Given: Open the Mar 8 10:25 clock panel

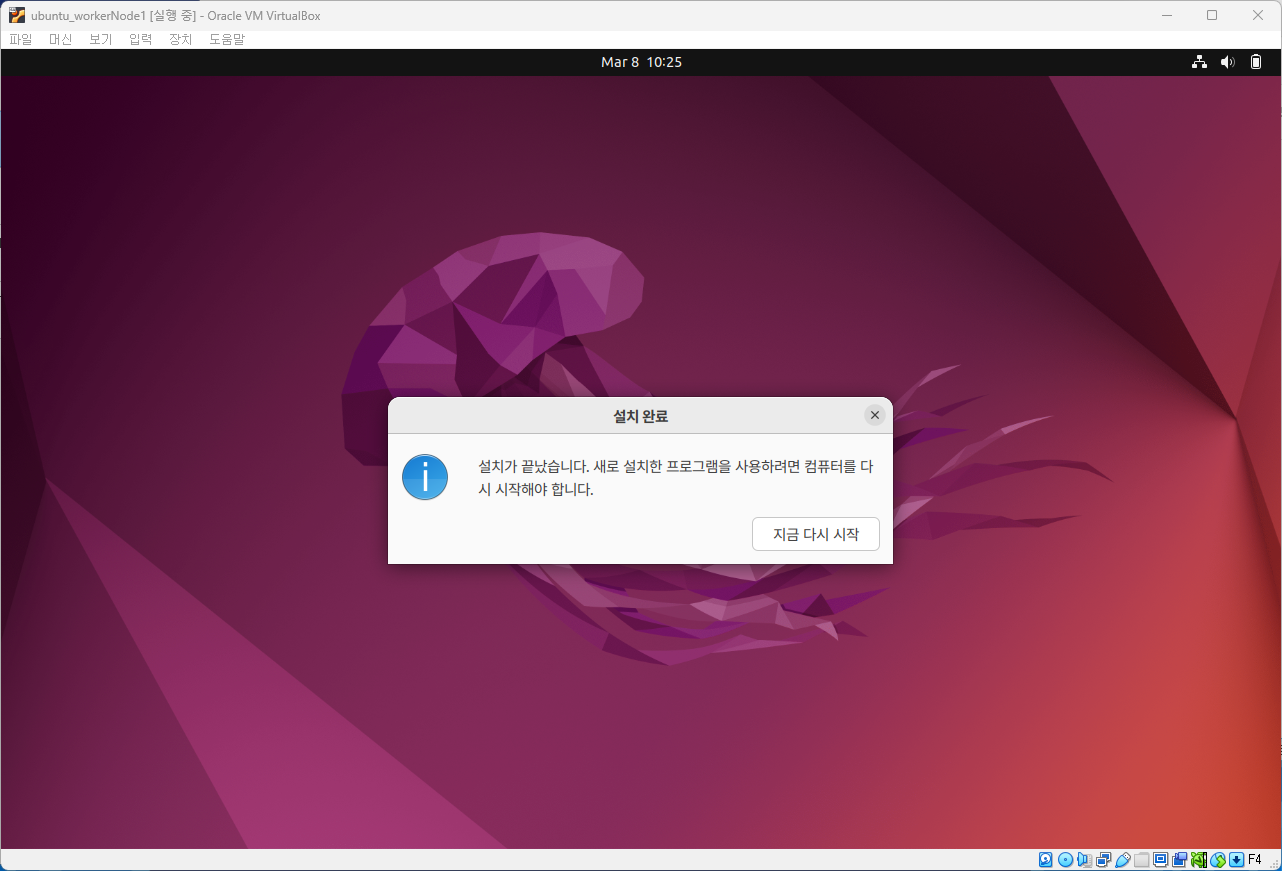Looking at the screenshot, I should point(641,62).
